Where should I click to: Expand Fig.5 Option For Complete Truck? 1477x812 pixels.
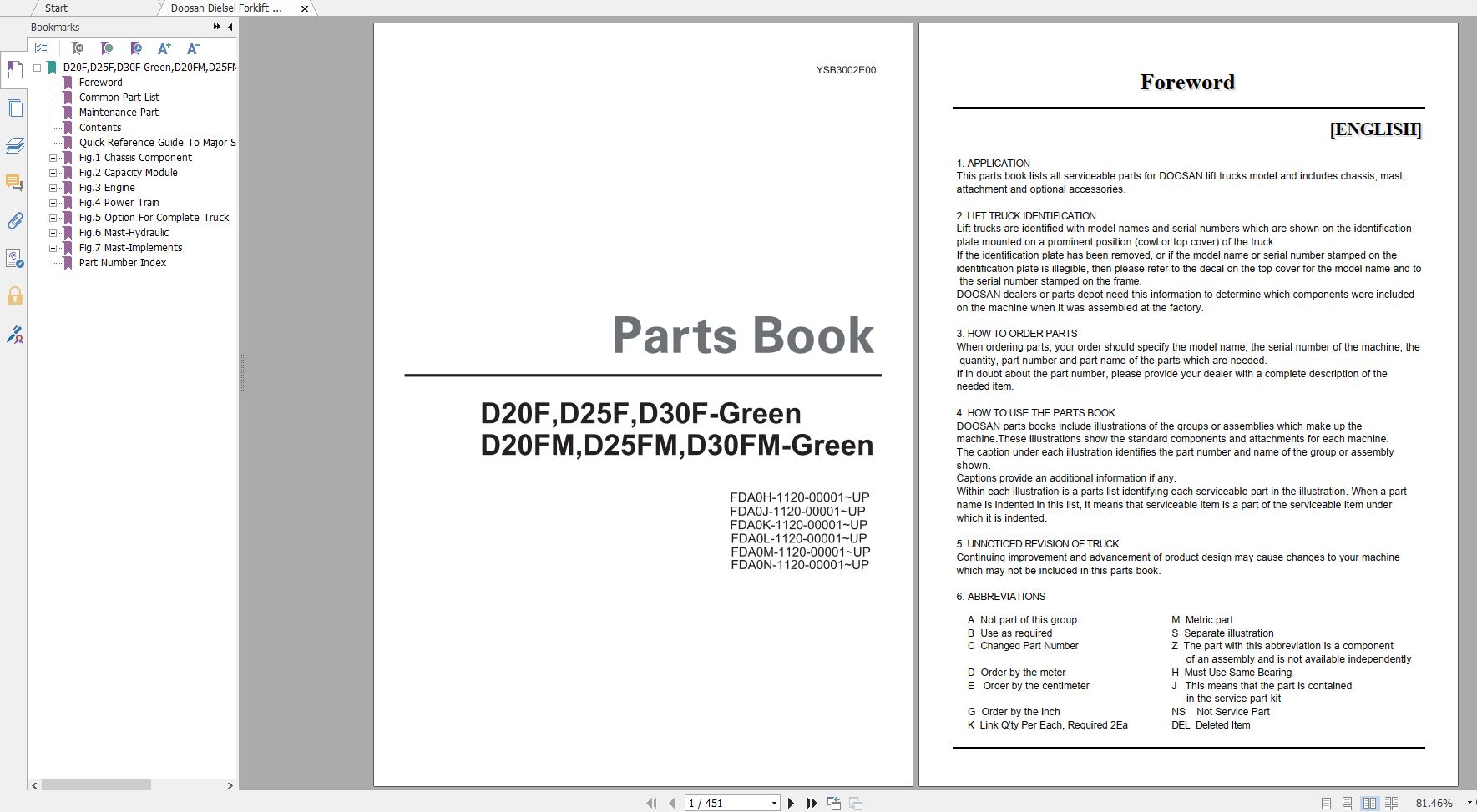coord(53,218)
